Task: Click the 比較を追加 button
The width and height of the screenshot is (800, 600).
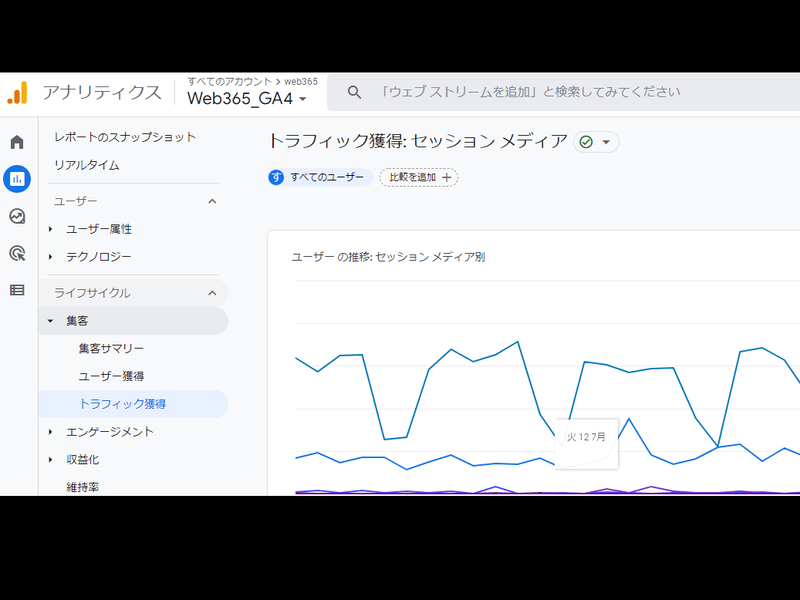Action: click(x=419, y=177)
